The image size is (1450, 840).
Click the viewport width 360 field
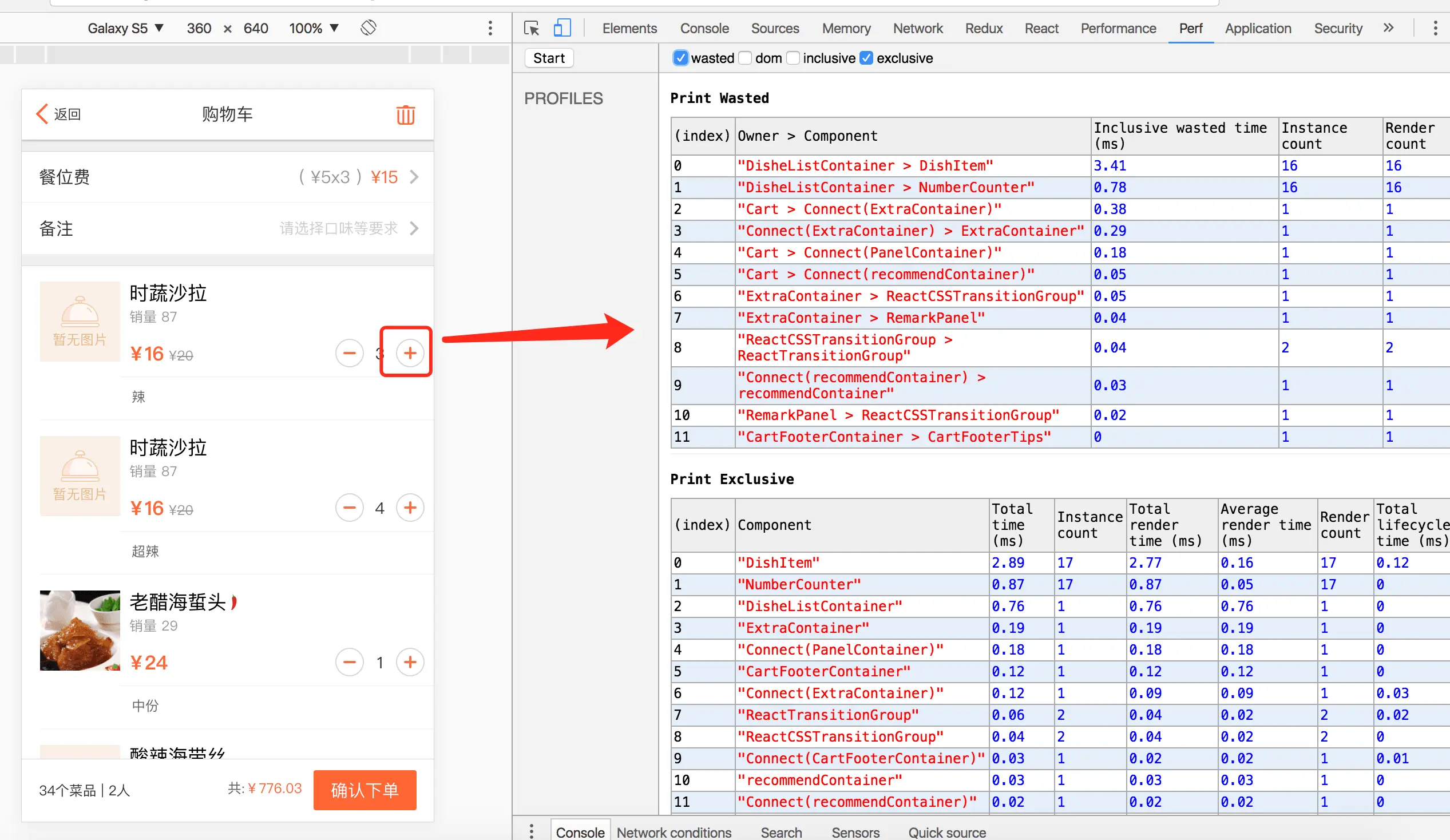coord(199,28)
